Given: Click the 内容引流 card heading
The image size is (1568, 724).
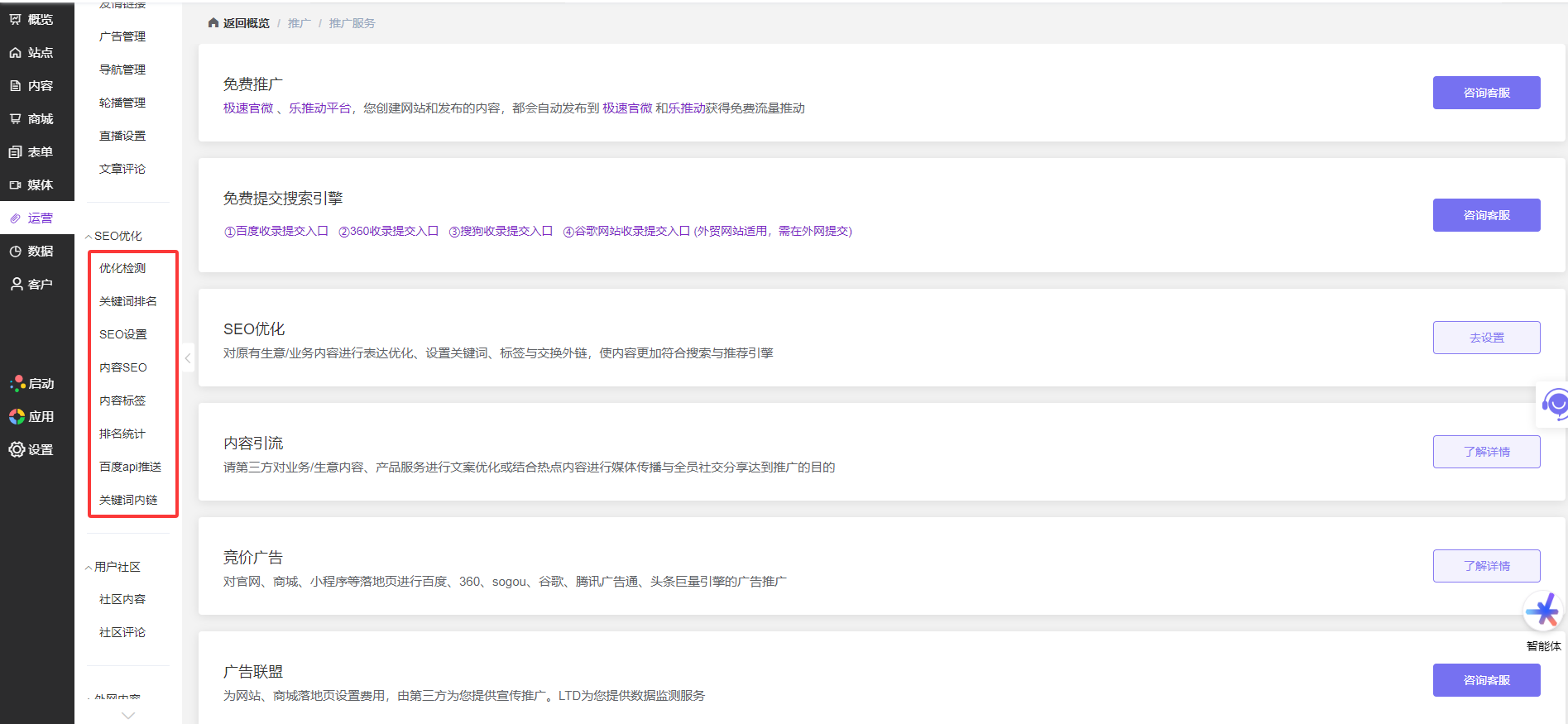Looking at the screenshot, I should coord(253,444).
